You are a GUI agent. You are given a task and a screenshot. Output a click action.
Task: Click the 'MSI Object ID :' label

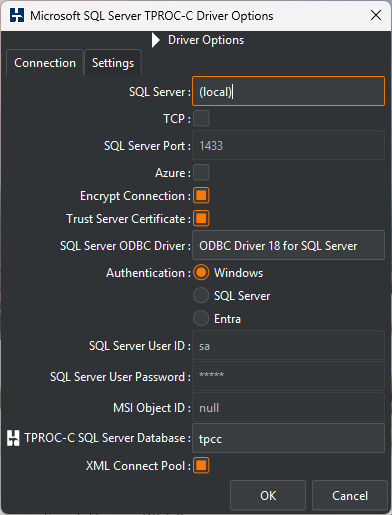[x=152, y=408]
